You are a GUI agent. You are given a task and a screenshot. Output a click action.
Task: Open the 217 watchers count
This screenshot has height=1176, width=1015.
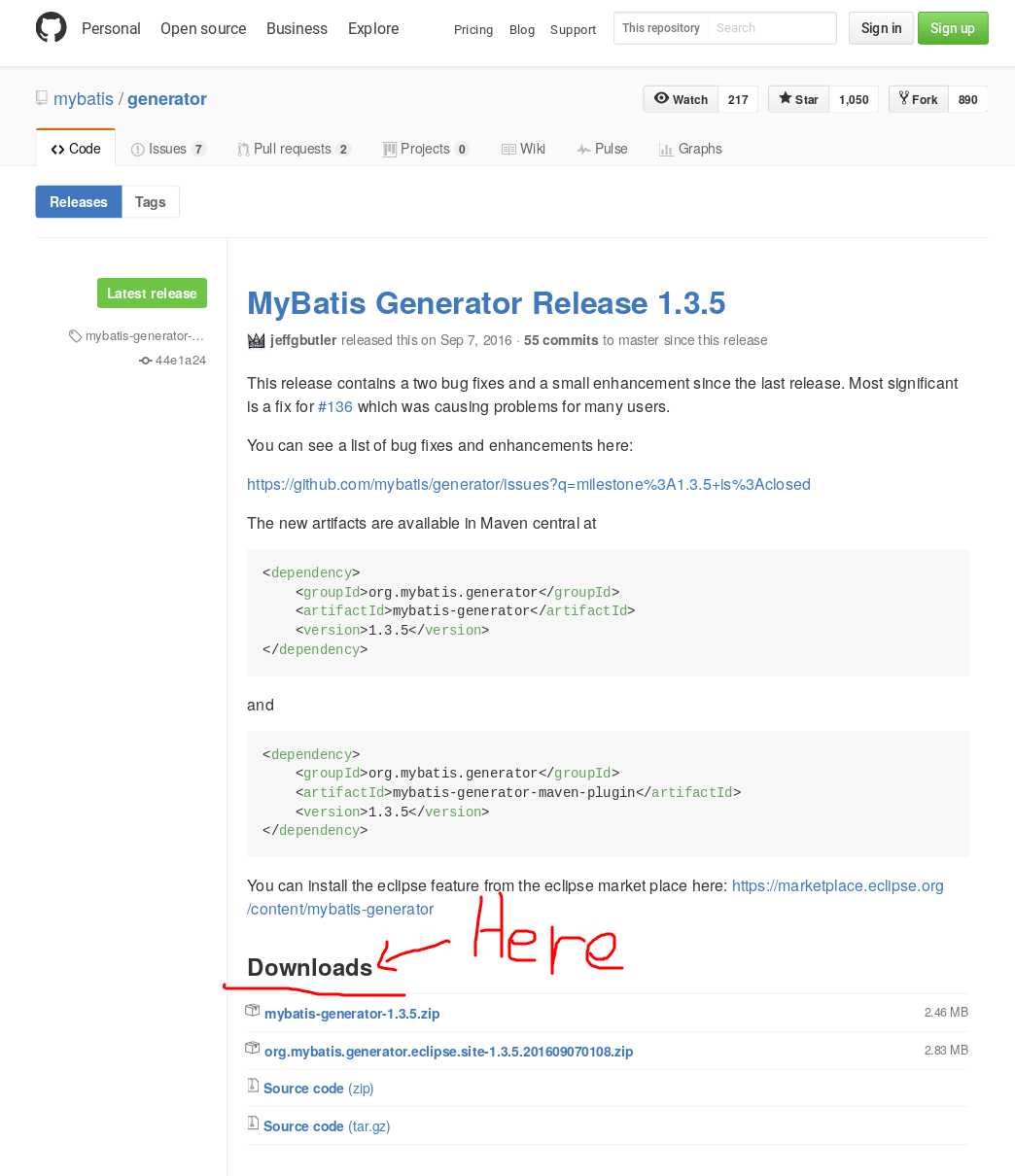coord(738,99)
